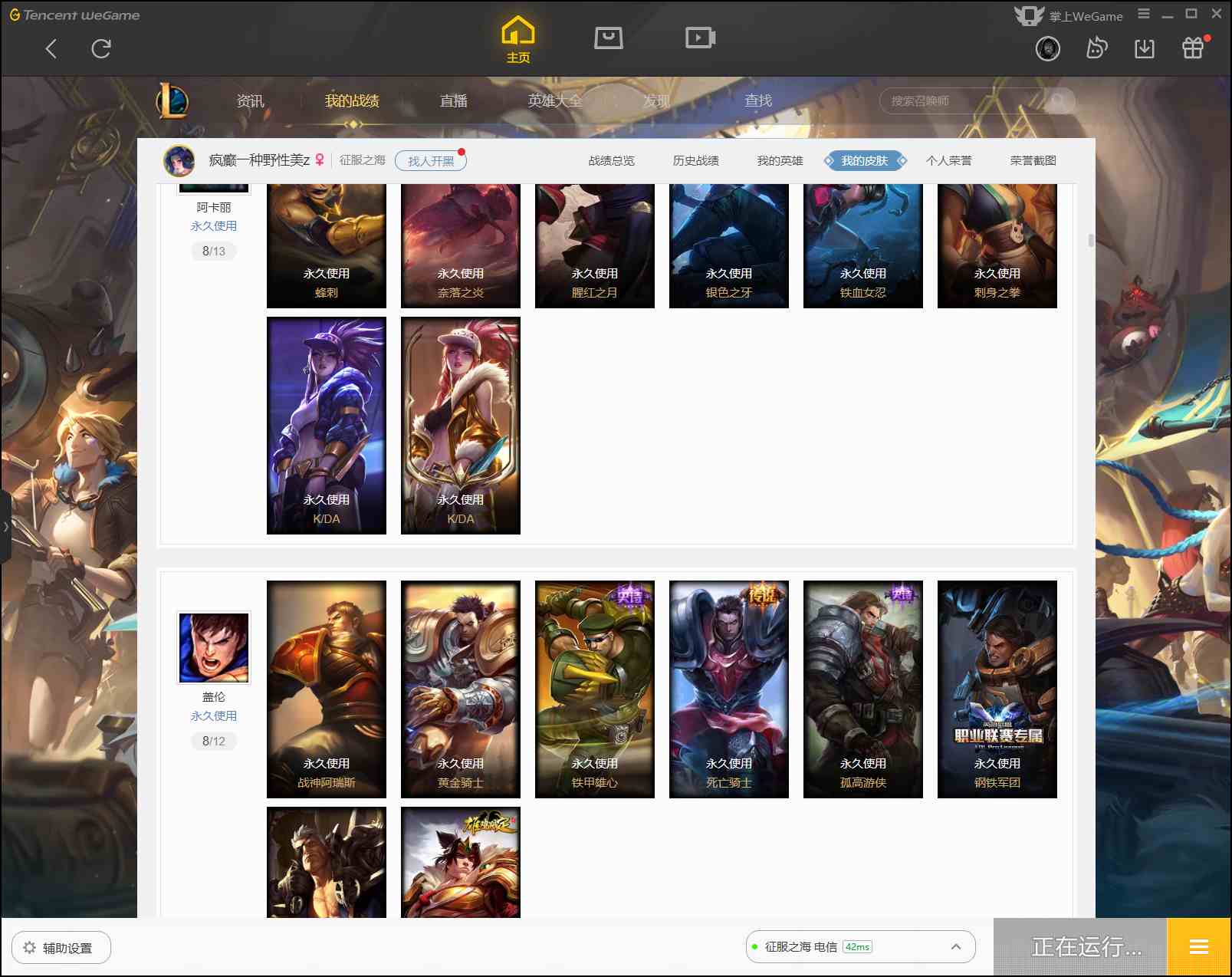Viewport: 1232px width, 977px height.
Task: Click the user avatar icon in top bar
Action: (1047, 49)
